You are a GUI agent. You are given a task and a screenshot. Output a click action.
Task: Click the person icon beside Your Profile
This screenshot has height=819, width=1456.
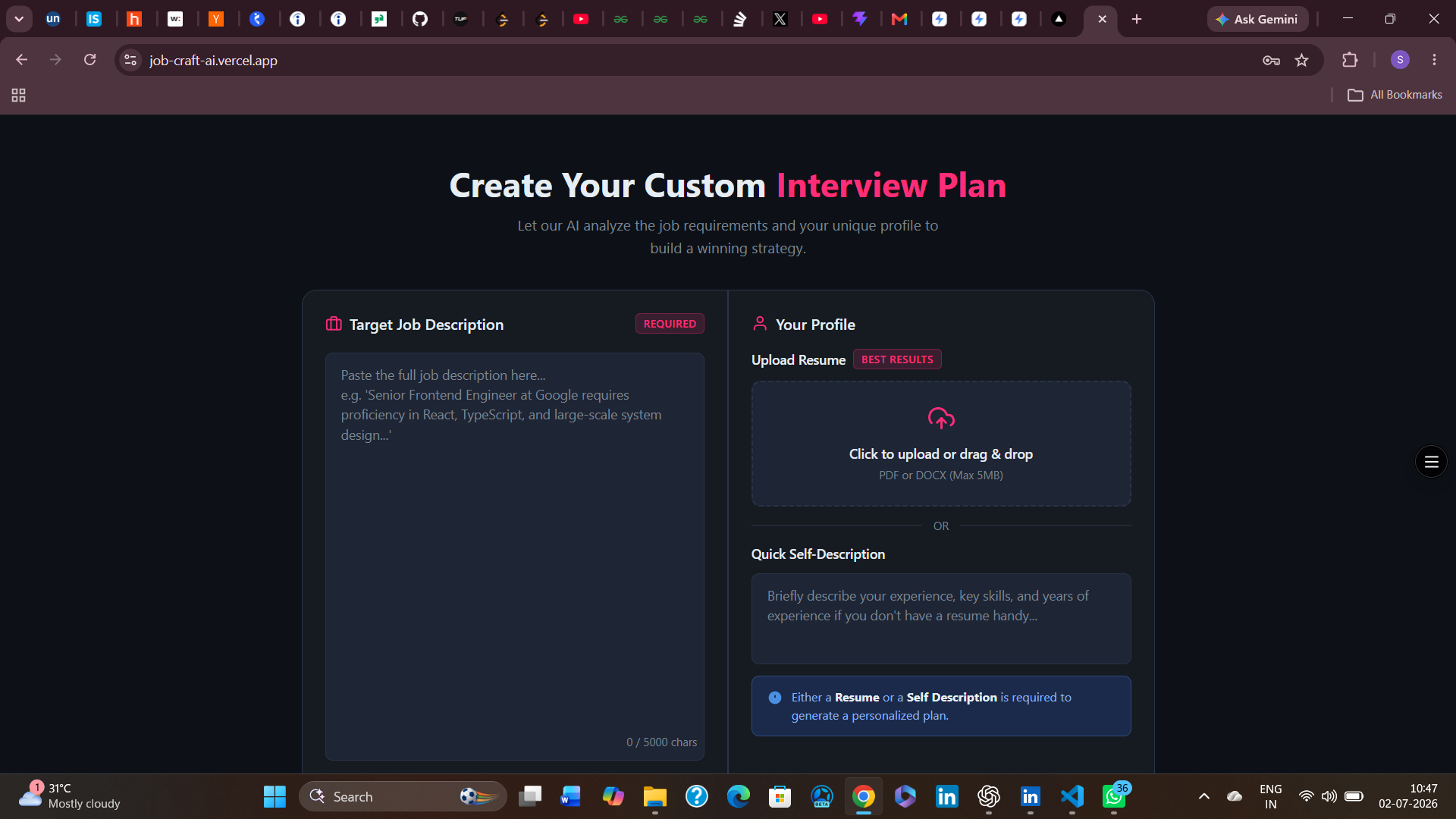[760, 324]
